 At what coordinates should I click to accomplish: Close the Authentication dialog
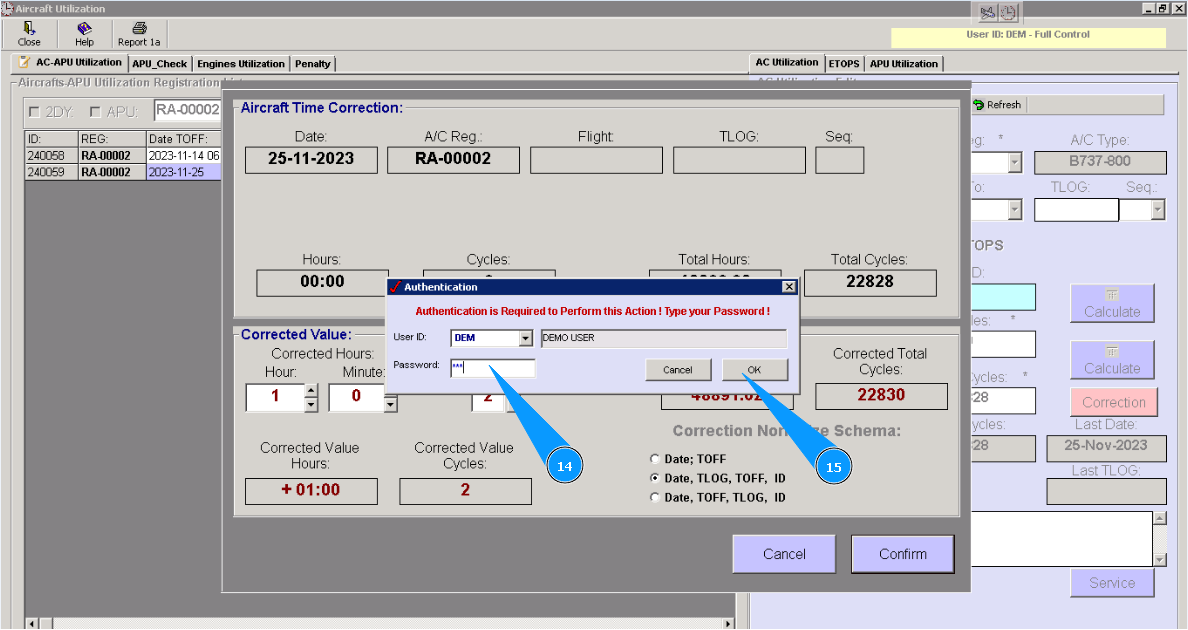pyautogui.click(x=789, y=287)
